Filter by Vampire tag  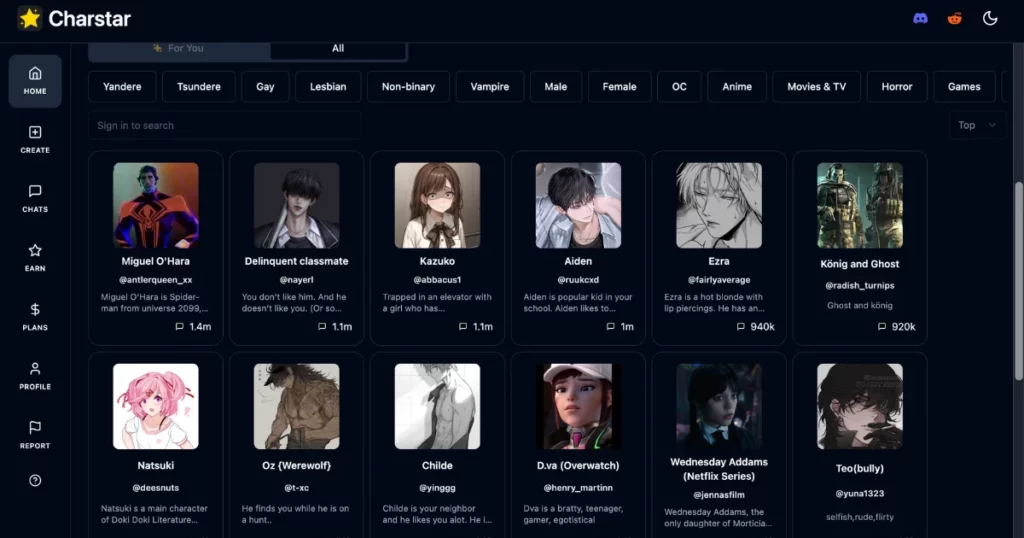tap(490, 87)
